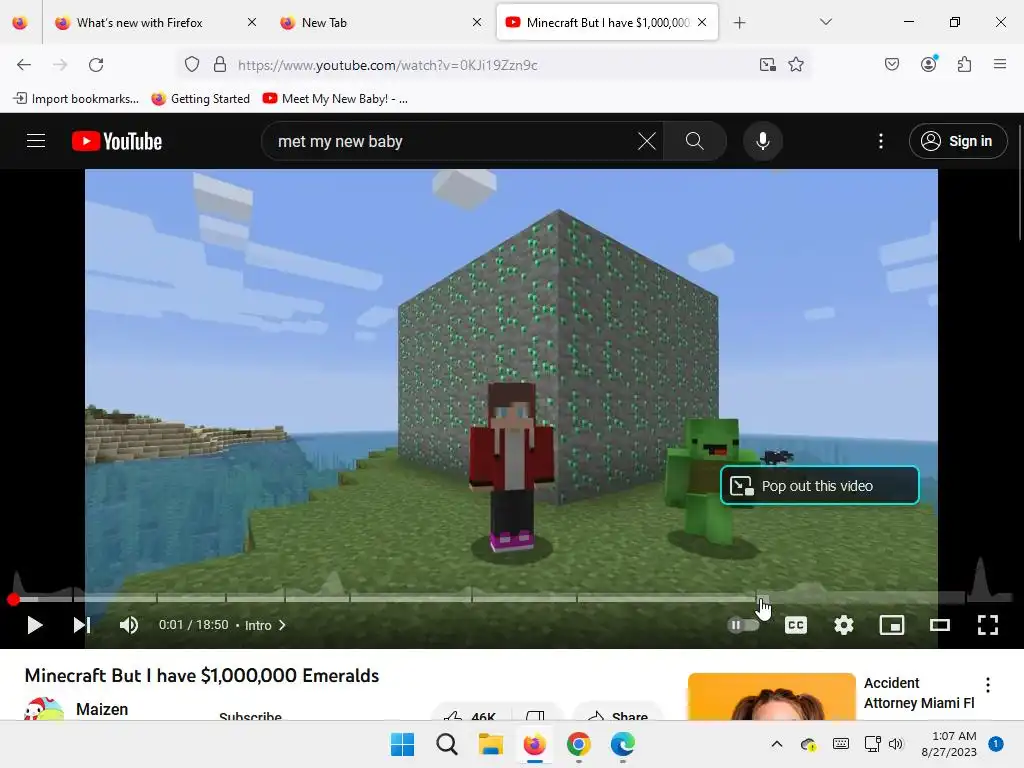Image resolution: width=1024 pixels, height=768 pixels.
Task: Enable miniplayer mode
Action: tap(891, 625)
